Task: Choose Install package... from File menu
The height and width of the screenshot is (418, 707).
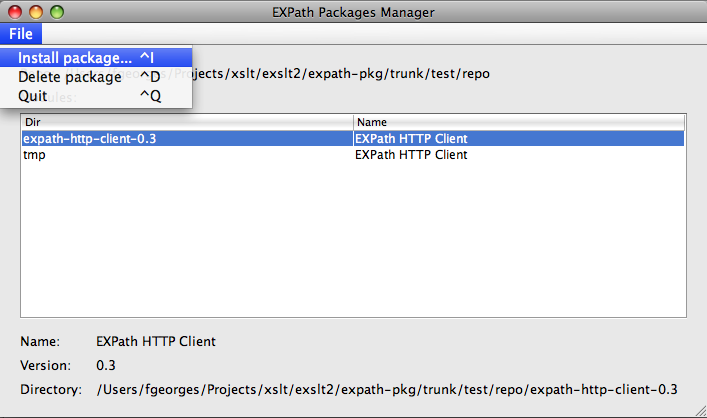Action: (96, 58)
